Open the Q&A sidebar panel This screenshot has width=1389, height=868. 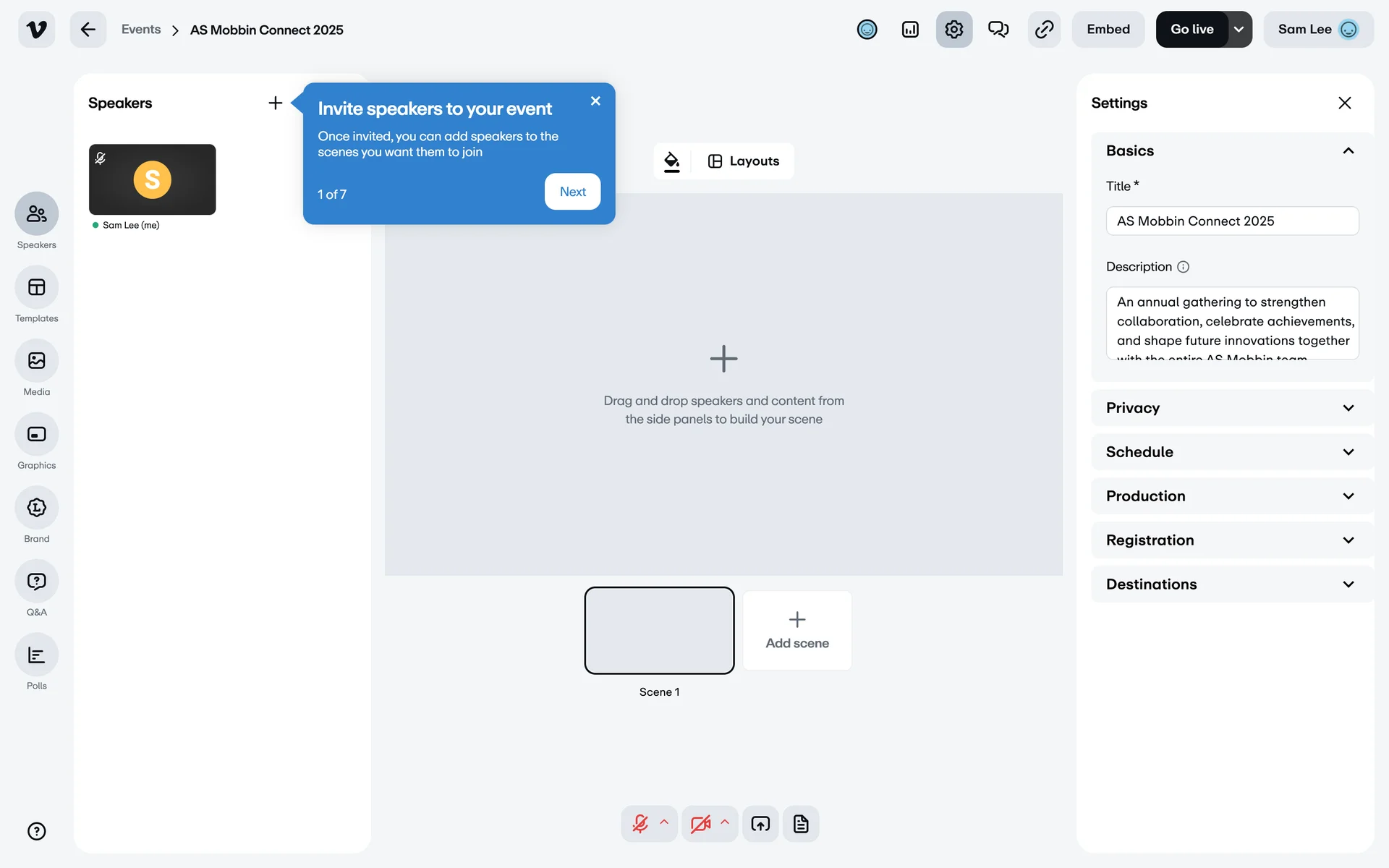click(36, 582)
